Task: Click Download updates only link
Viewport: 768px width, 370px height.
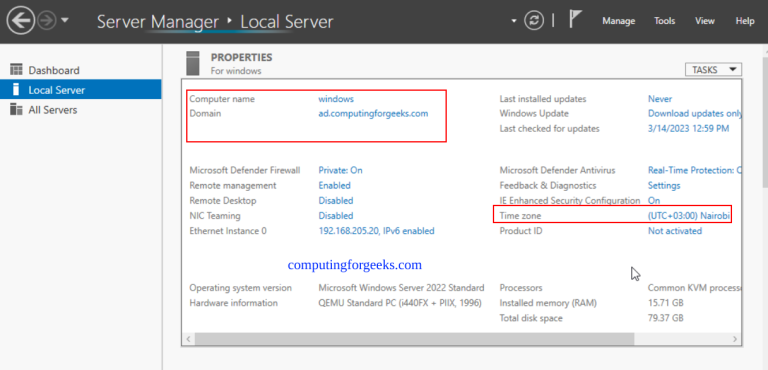Action: tap(695, 113)
